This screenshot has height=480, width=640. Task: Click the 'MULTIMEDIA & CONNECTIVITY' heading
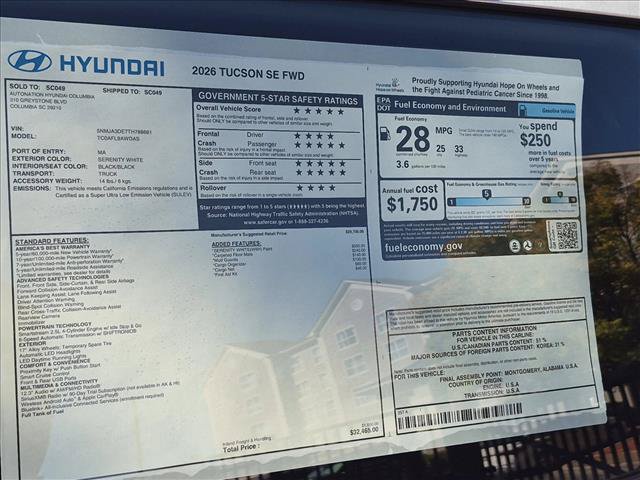point(59,385)
